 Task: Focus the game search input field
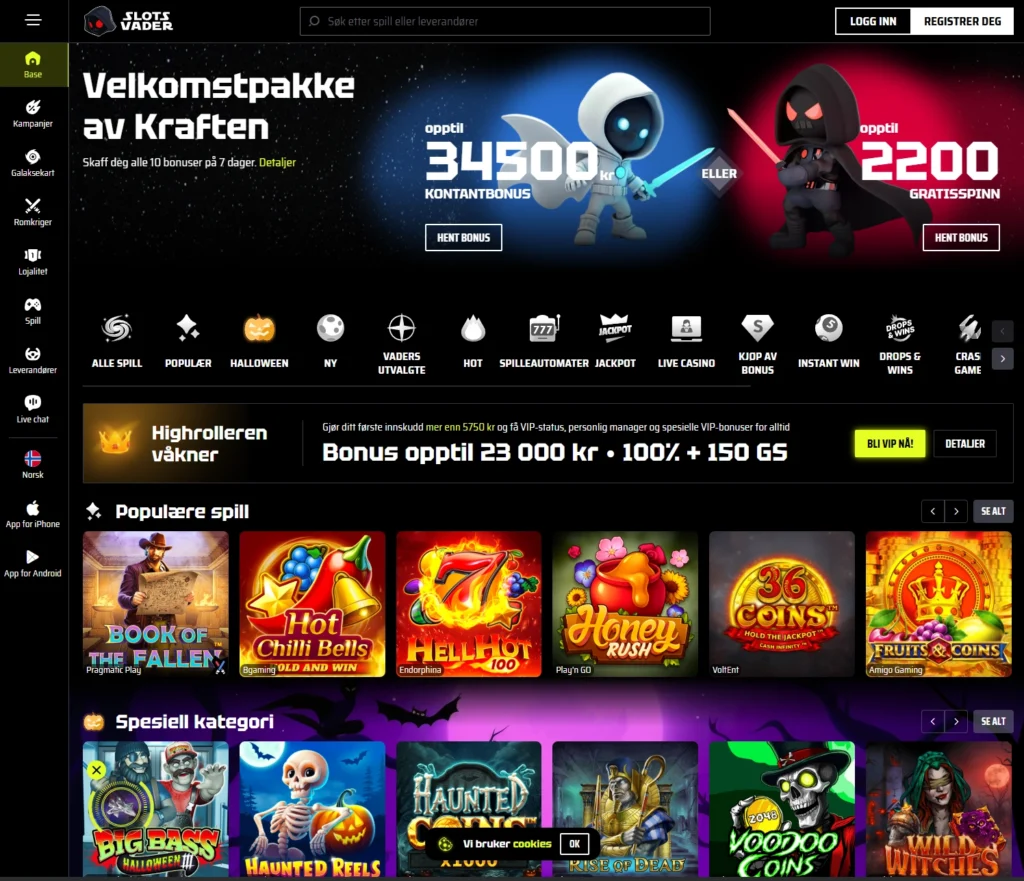pos(505,22)
